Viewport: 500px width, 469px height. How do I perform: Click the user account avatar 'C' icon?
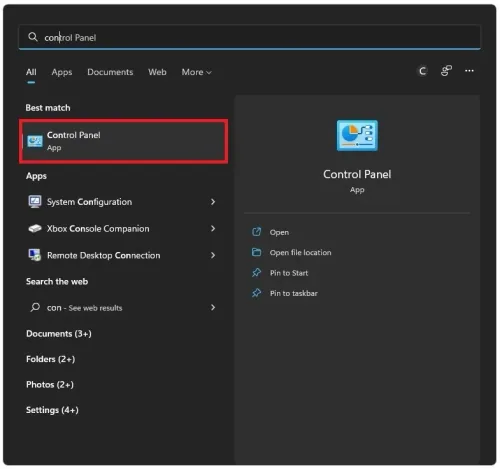pyautogui.click(x=423, y=71)
